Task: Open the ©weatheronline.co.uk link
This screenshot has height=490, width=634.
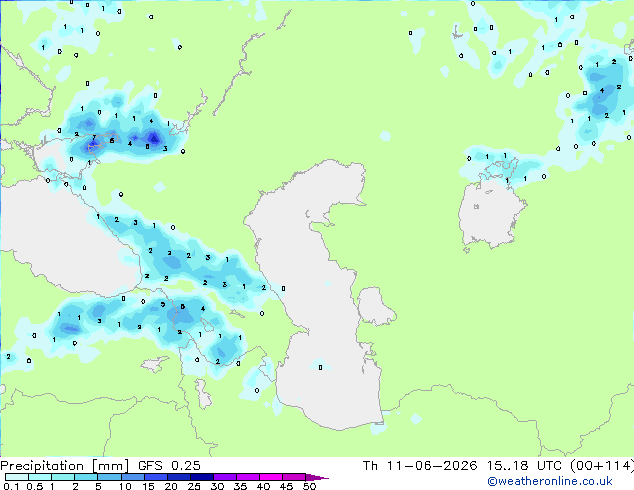Action: point(550,481)
